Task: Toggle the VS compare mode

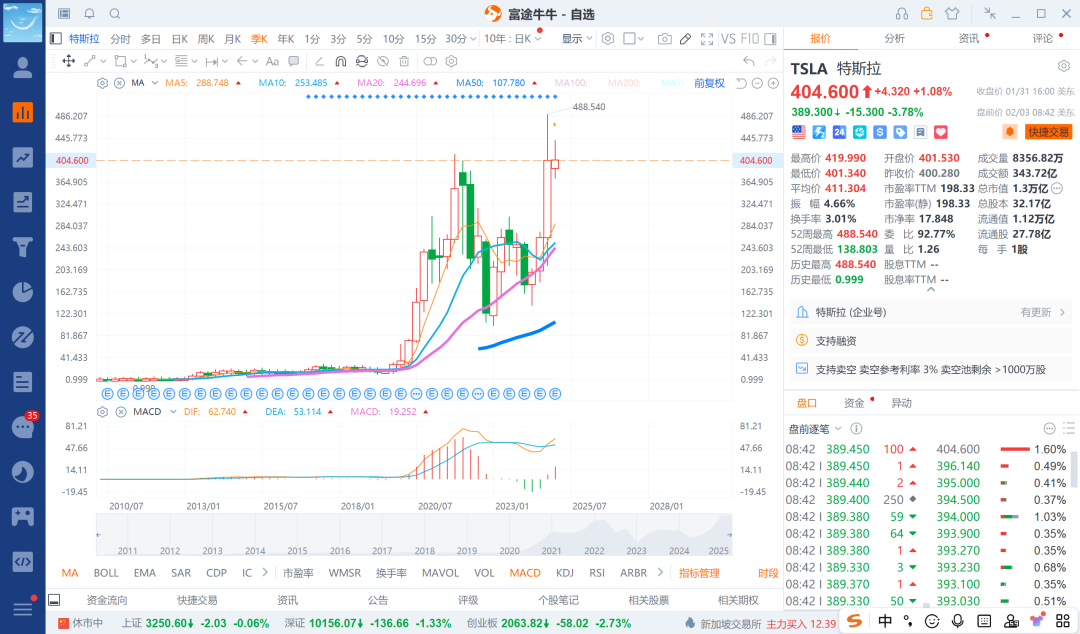Action: coord(728,39)
